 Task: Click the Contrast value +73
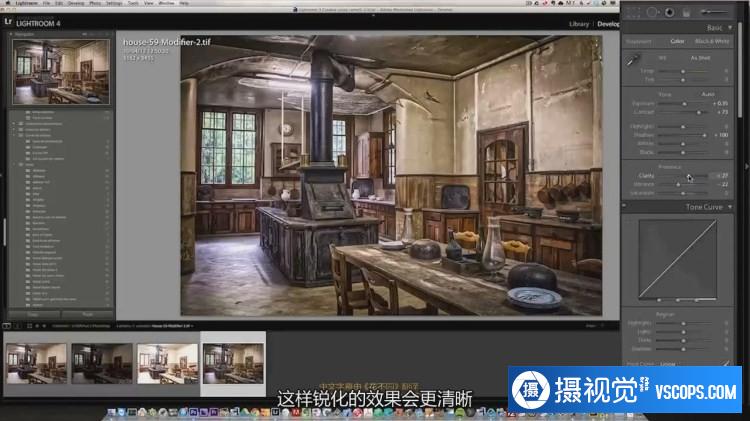coord(722,112)
